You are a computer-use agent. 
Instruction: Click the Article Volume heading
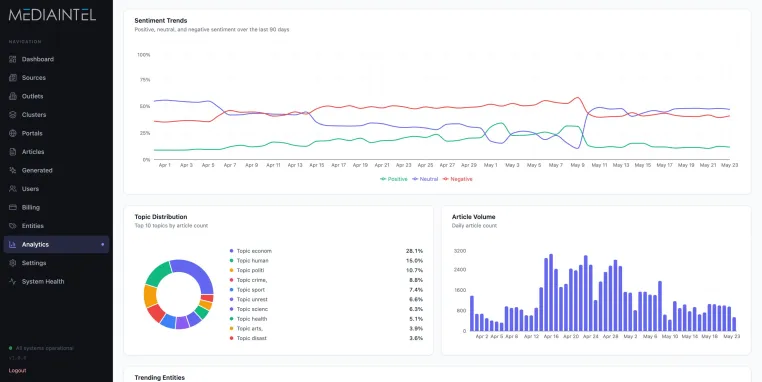click(474, 217)
